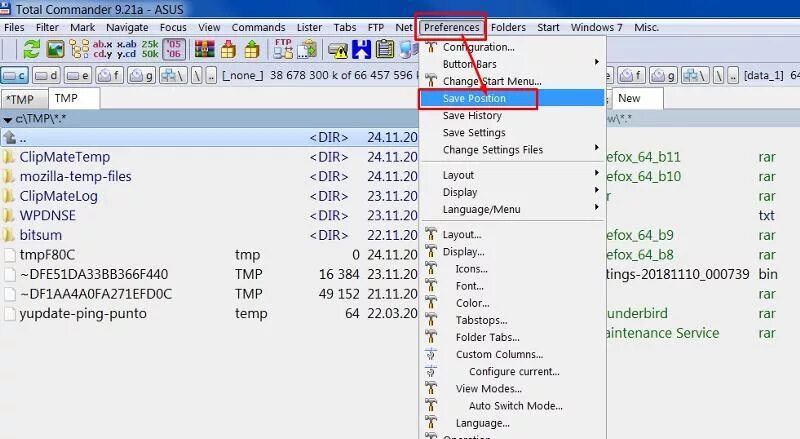Select the mozilla-temp-files folder
This screenshot has width=800, height=439.
209,177
